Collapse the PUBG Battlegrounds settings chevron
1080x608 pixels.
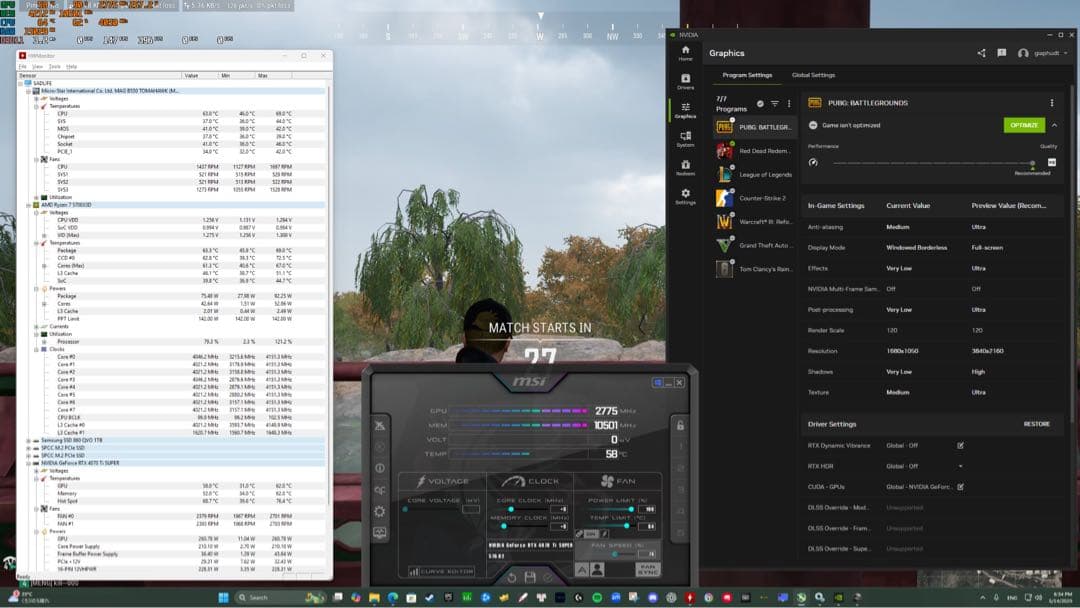pos(1053,126)
